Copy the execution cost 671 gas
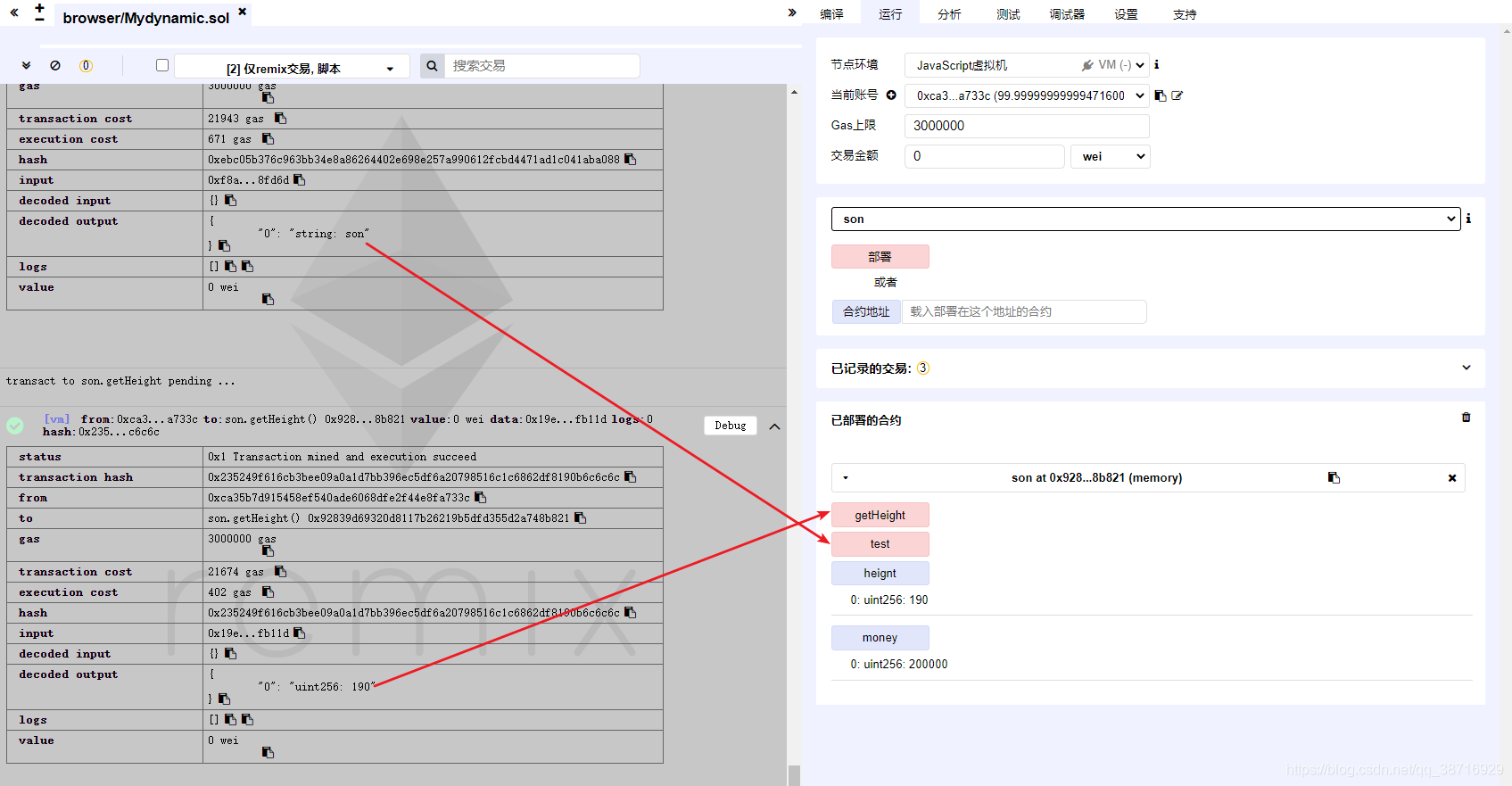1512x786 pixels. coord(268,138)
